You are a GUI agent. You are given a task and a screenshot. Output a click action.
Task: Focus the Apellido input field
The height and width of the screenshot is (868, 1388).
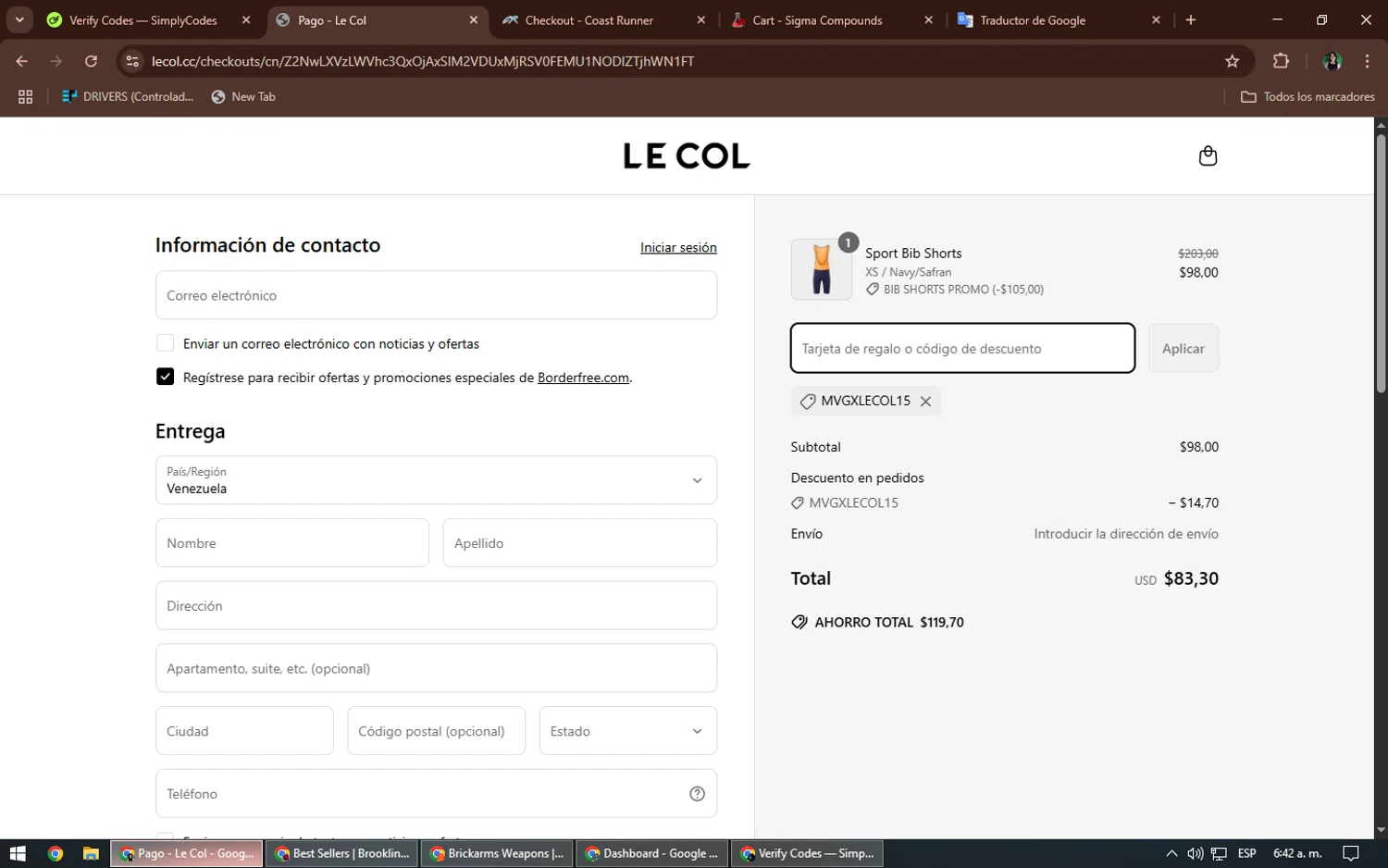(580, 543)
